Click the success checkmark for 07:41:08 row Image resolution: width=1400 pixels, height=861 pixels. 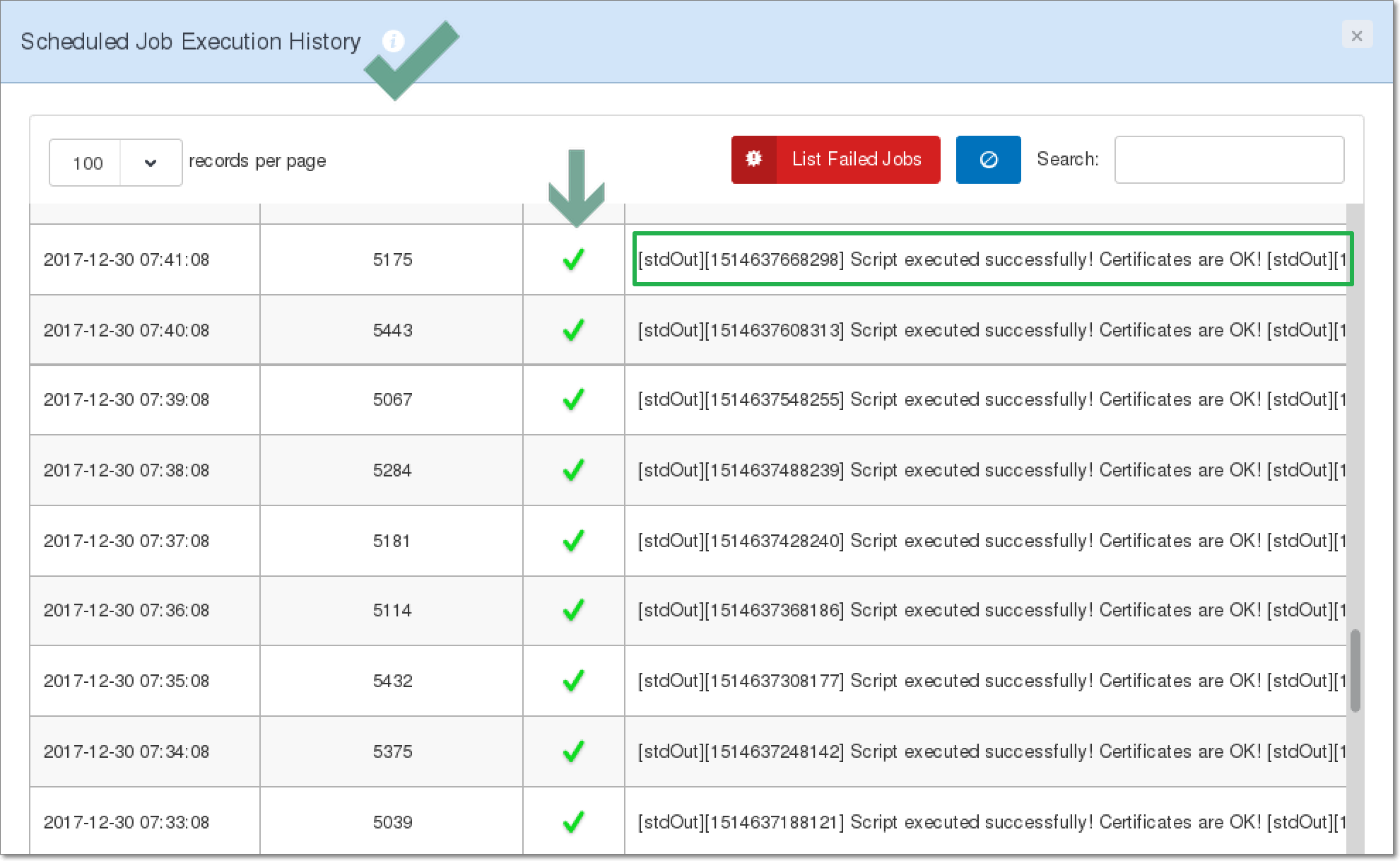pyautogui.click(x=574, y=259)
